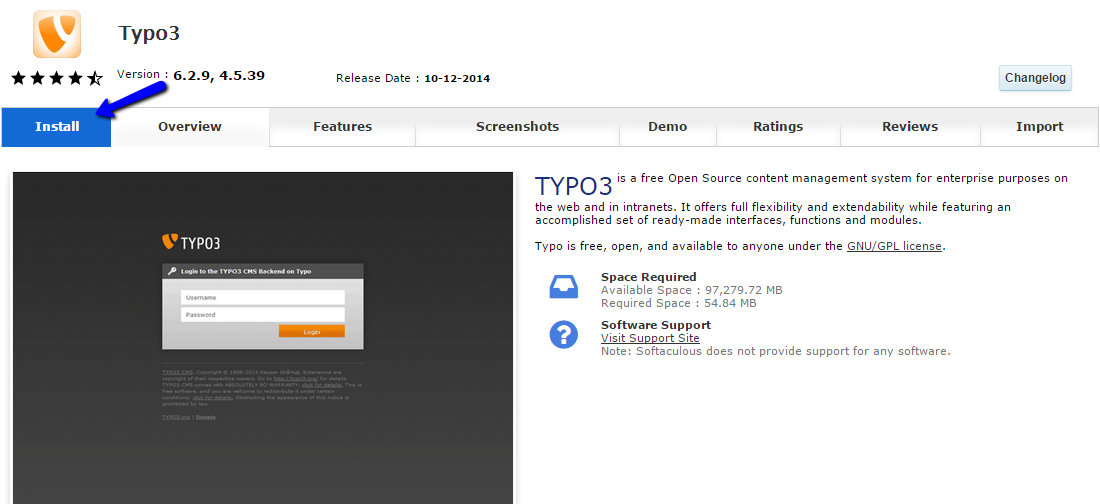Go to the Import tab
Image resolution: width=1100 pixels, height=504 pixels.
click(1040, 127)
